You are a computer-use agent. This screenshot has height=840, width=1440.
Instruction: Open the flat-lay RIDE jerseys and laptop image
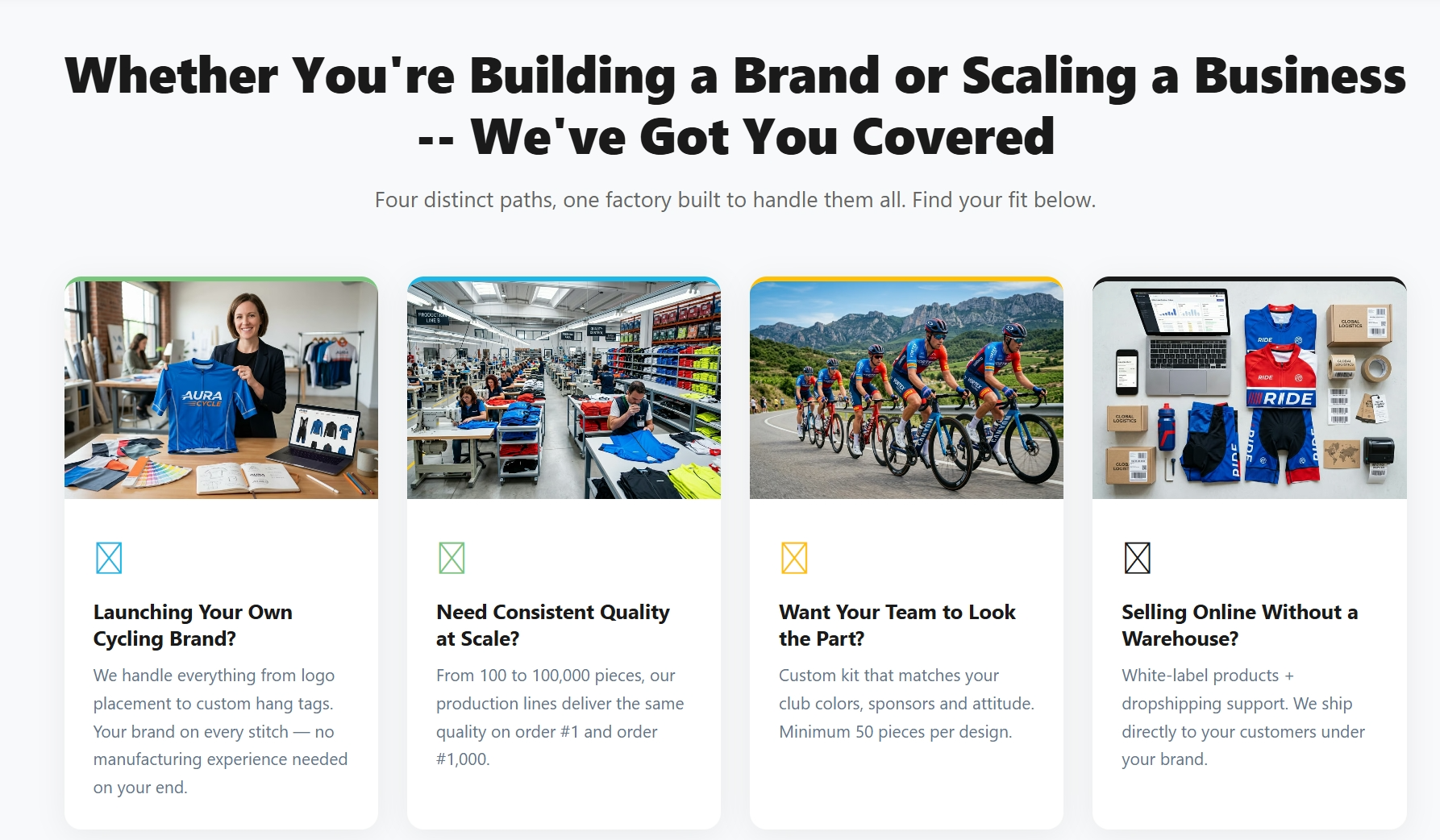pyautogui.click(x=1249, y=389)
